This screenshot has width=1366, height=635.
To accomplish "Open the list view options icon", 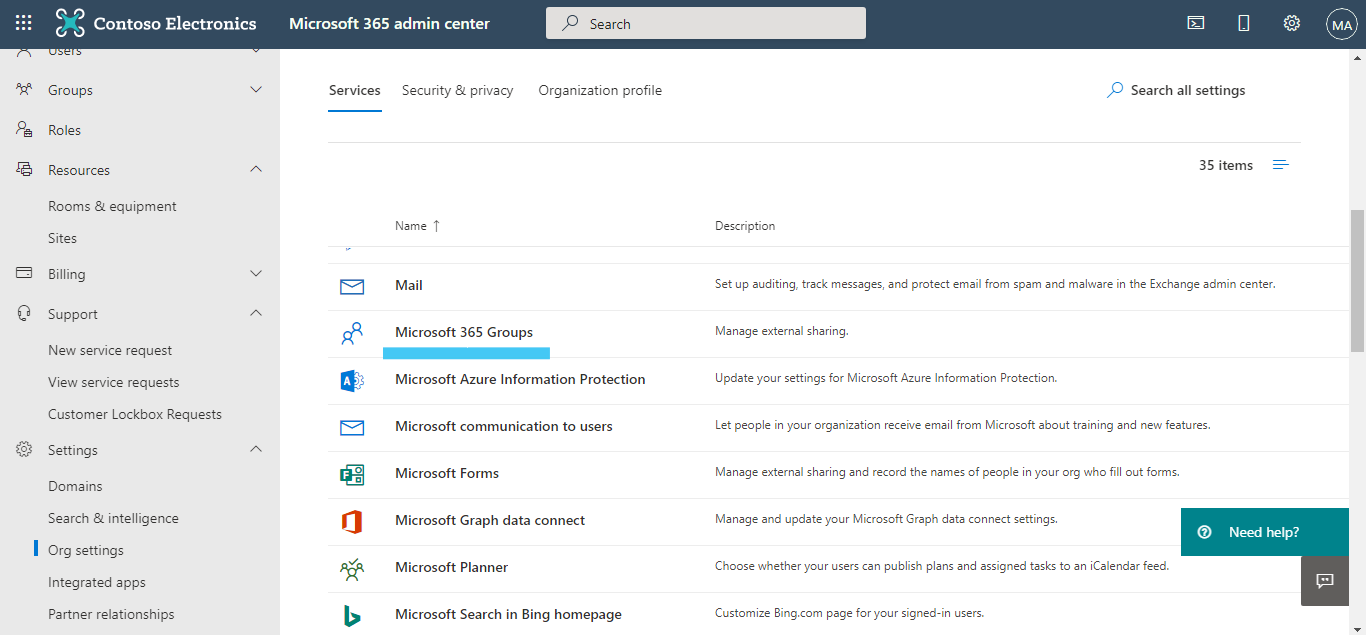I will [x=1281, y=165].
